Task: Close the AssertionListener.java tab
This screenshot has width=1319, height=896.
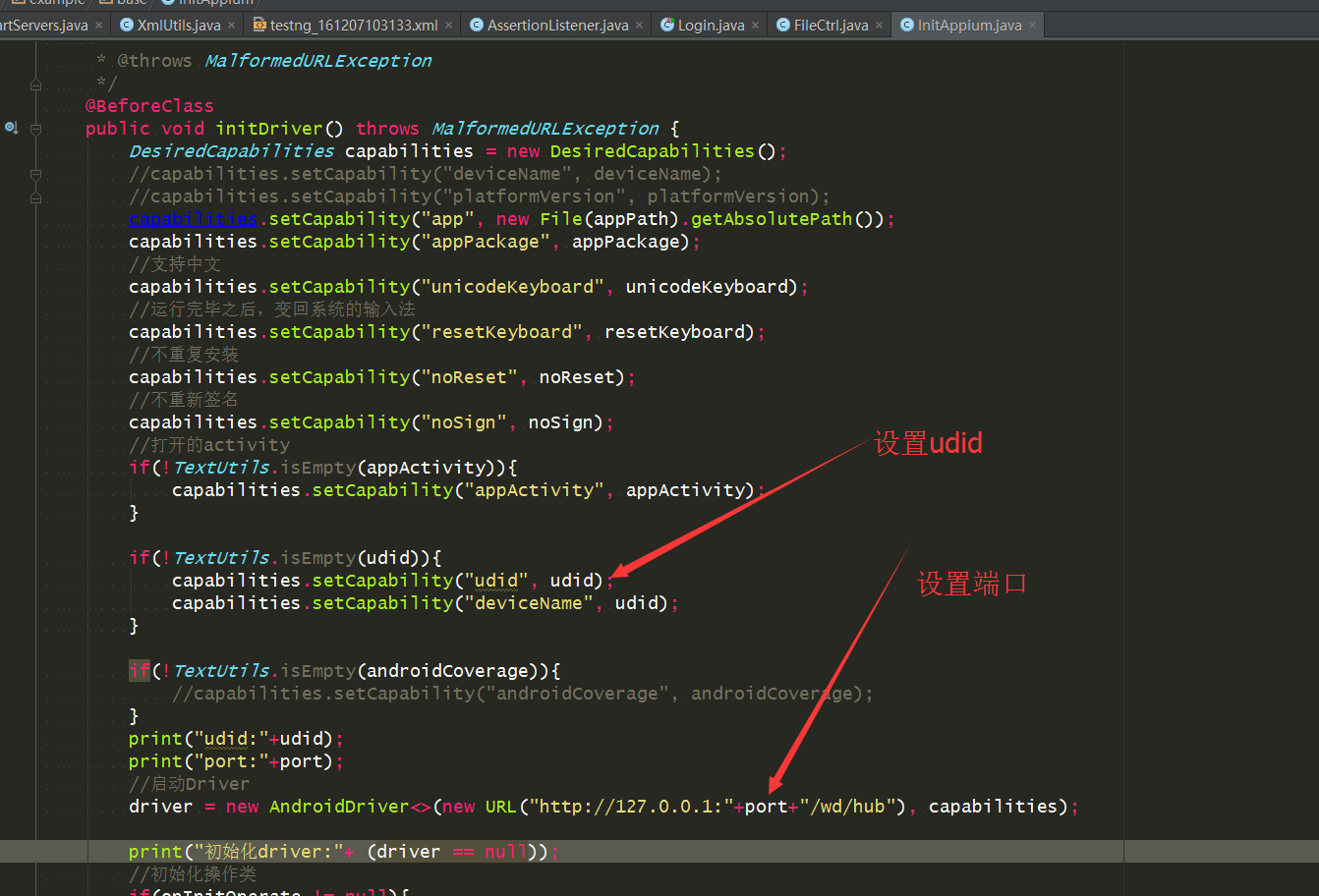Action: [x=640, y=26]
